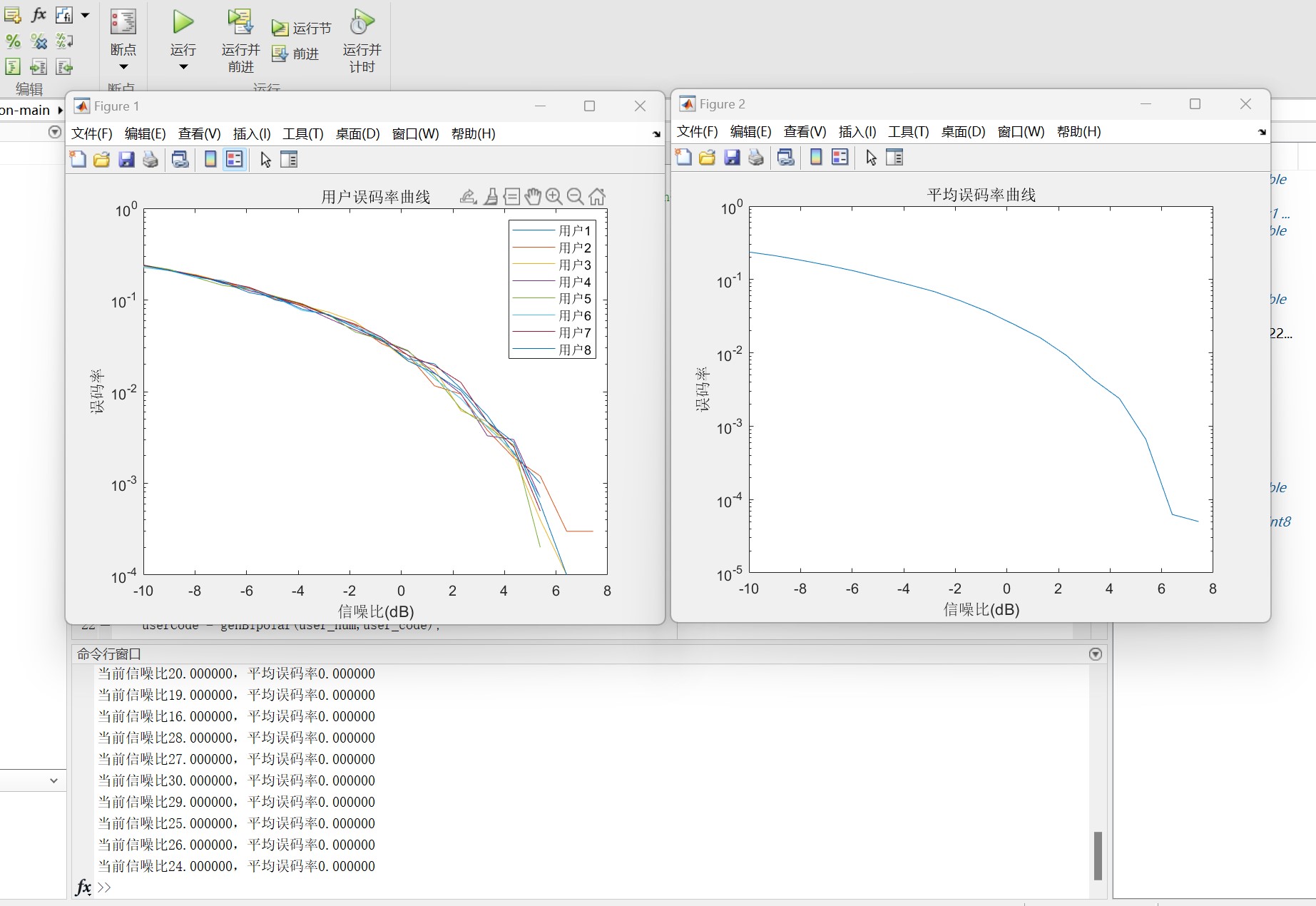This screenshot has width=1316, height=906.
Task: Open the 运行 dropdown arrow
Action: pos(183,67)
